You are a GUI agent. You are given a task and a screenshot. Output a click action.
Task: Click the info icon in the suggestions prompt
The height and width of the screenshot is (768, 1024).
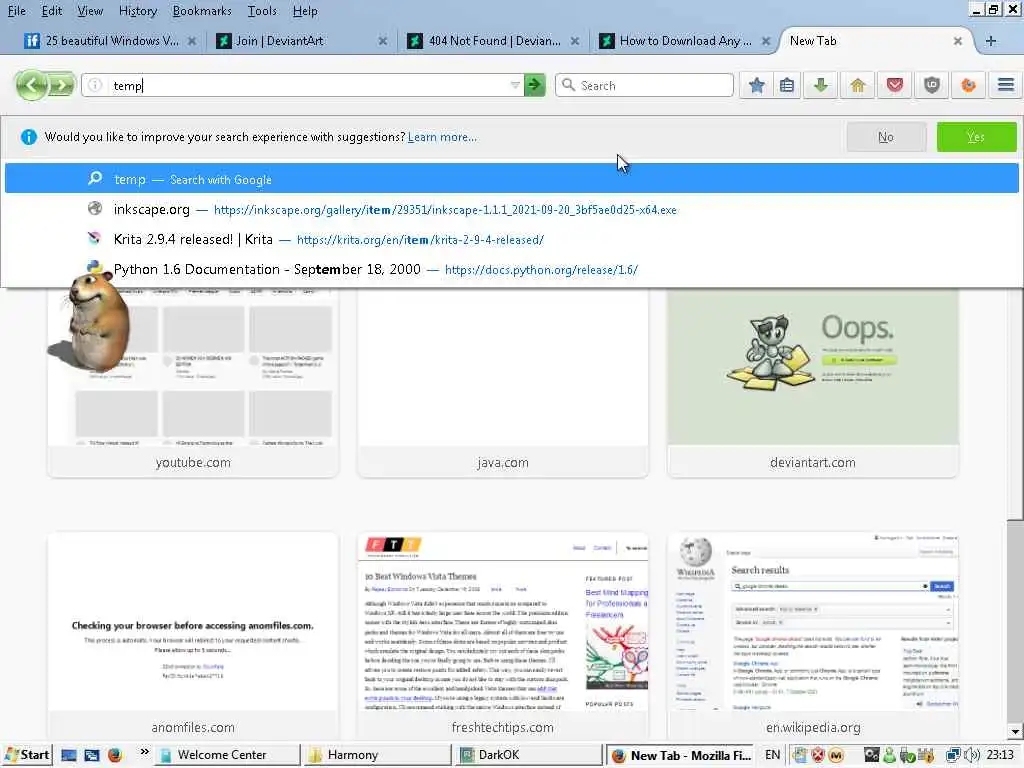pyautogui.click(x=29, y=137)
